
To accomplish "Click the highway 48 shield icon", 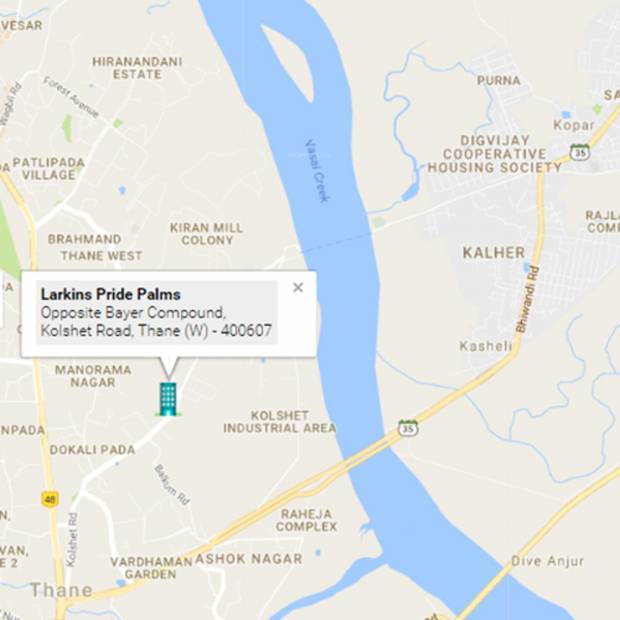I will coord(50,499).
